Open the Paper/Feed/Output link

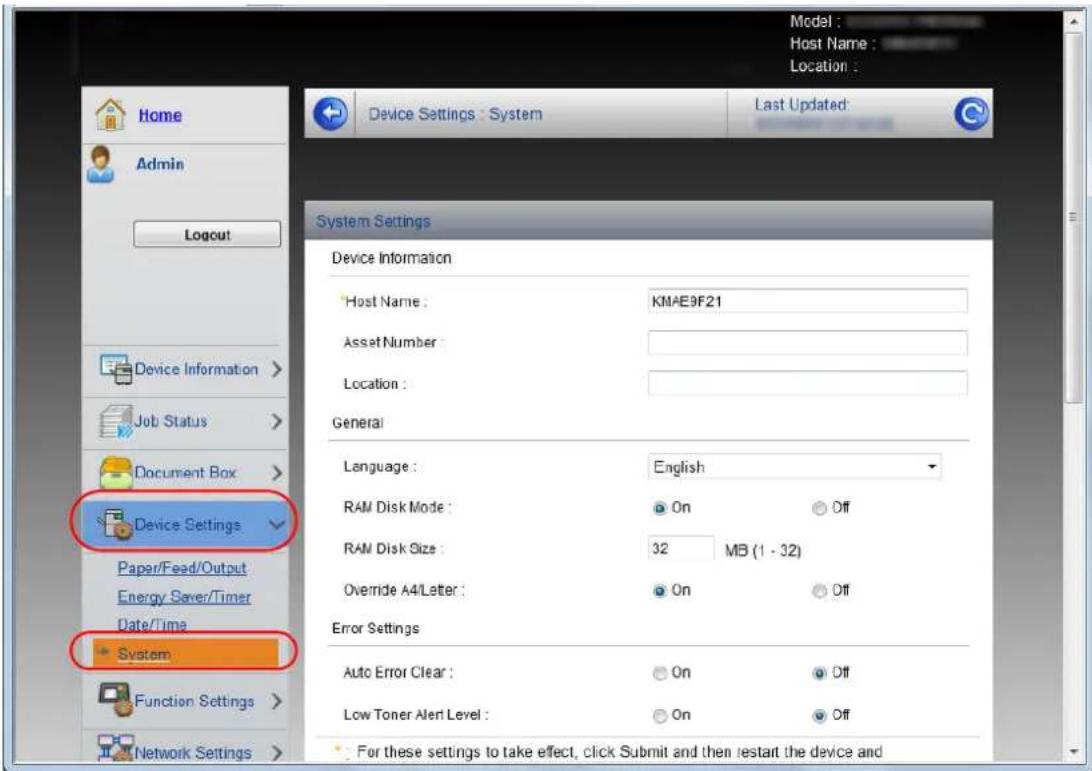pyautogui.click(x=182, y=568)
